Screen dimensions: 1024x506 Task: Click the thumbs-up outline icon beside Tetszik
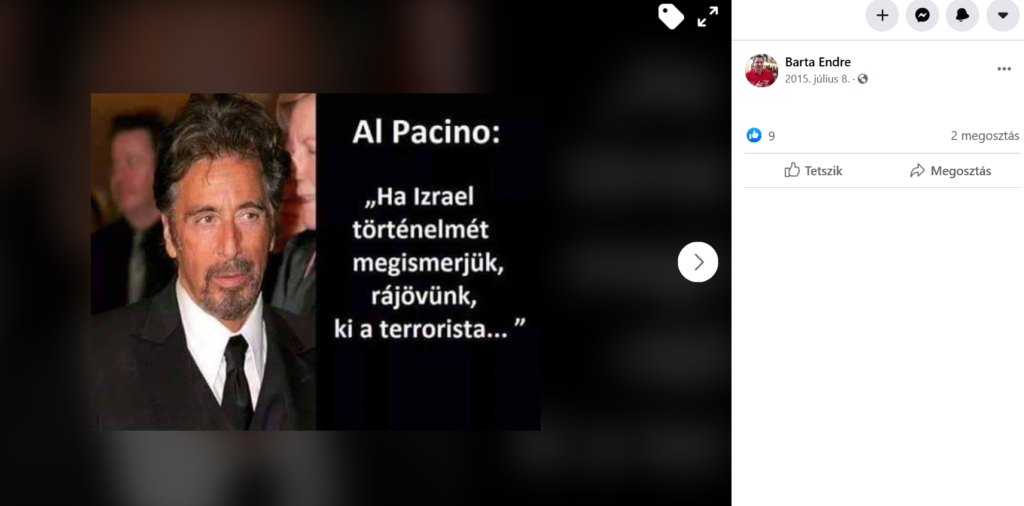coord(792,170)
